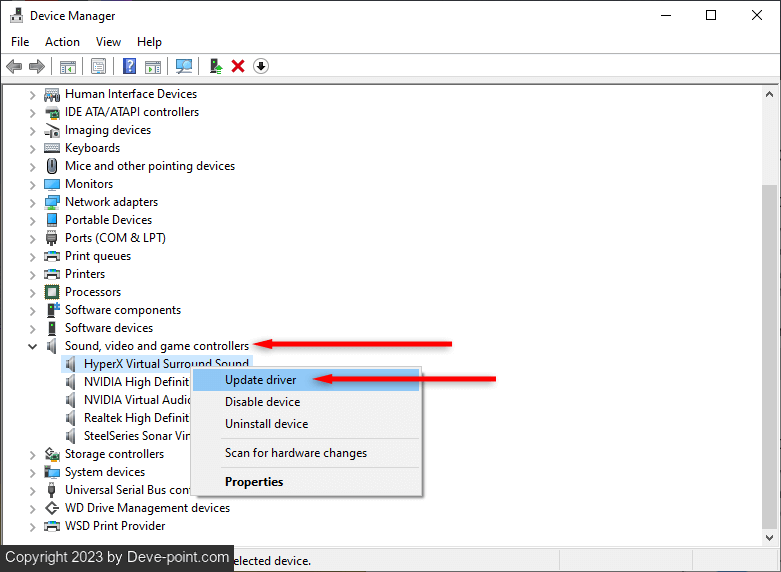Click the Scan for hardware changes monitor icon
This screenshot has width=781, height=572.
(184, 66)
